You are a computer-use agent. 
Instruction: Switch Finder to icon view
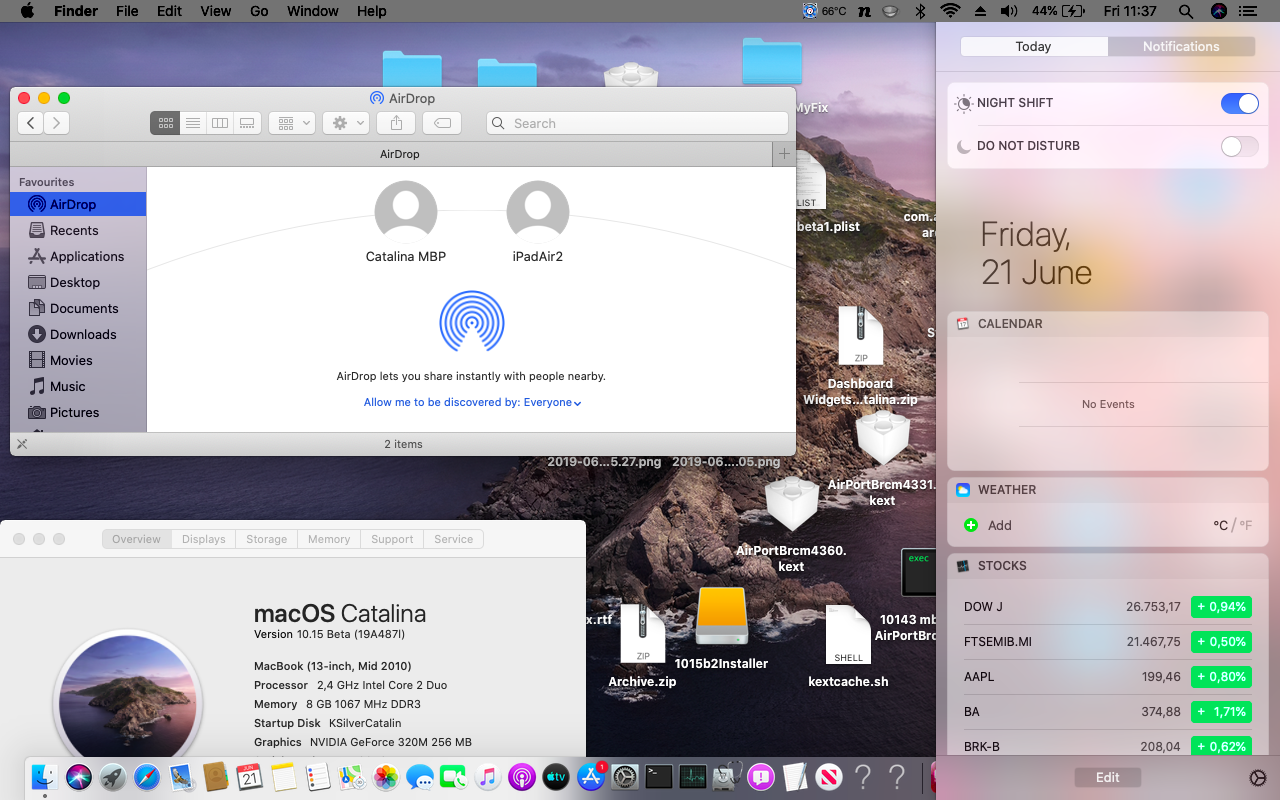[x=165, y=123]
